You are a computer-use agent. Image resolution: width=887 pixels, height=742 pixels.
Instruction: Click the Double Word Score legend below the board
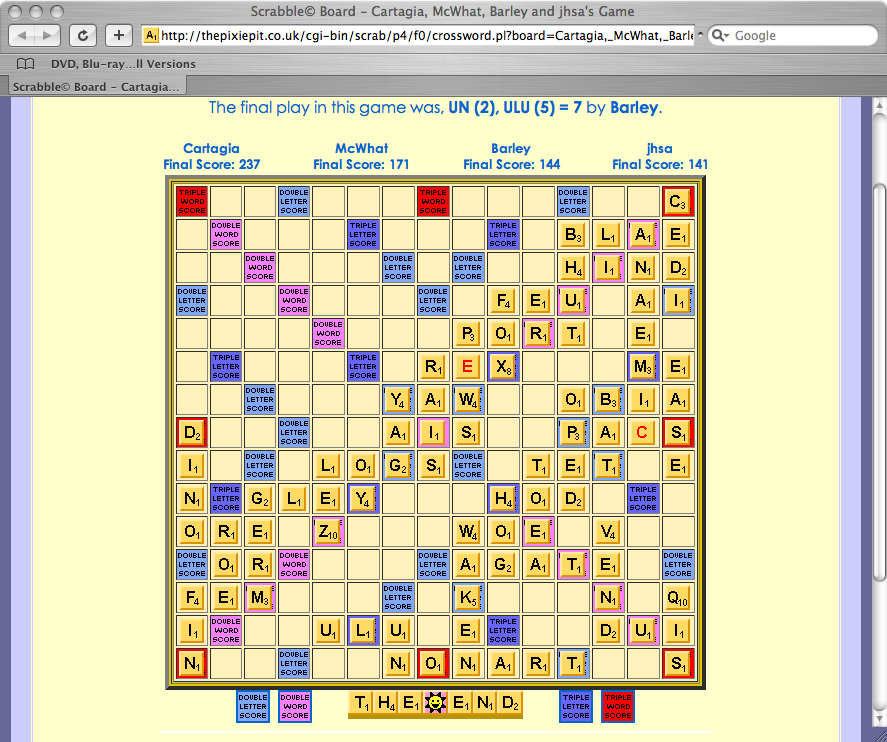295,706
